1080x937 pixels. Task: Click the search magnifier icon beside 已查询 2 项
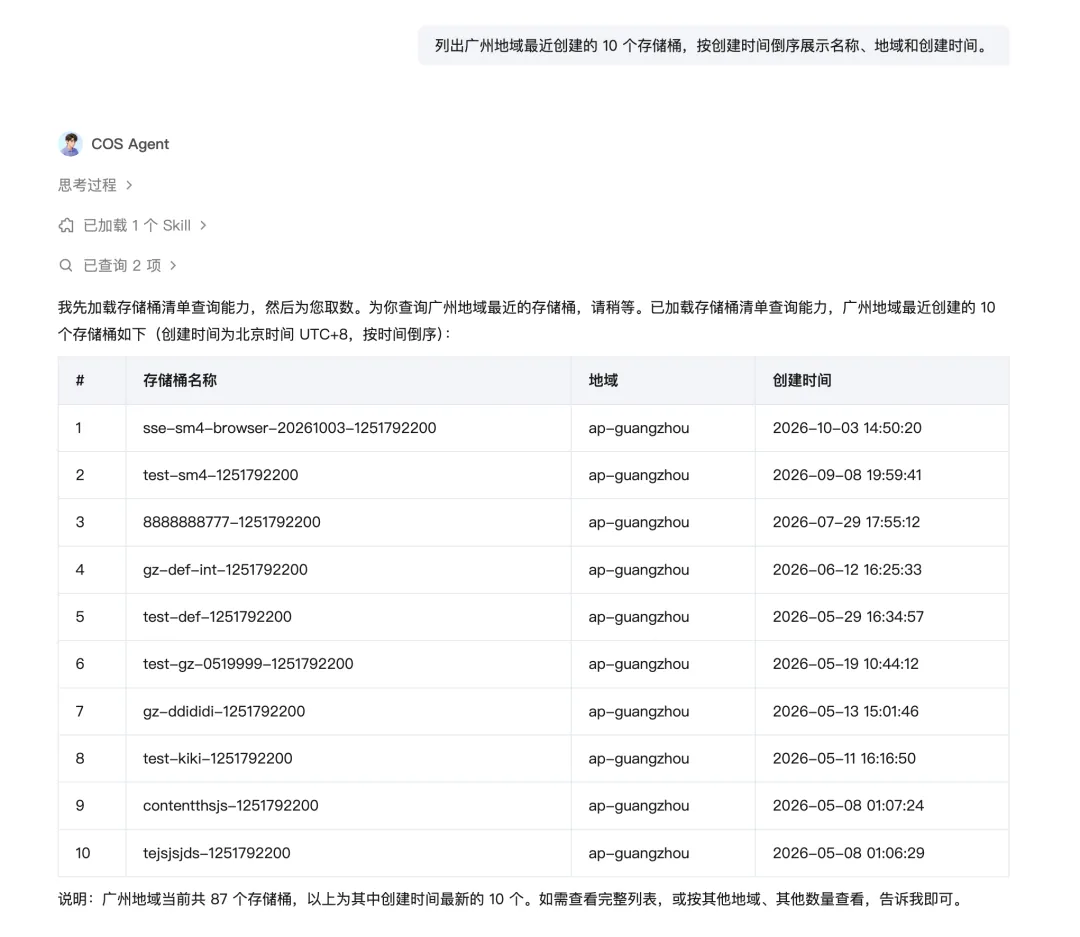[66, 265]
